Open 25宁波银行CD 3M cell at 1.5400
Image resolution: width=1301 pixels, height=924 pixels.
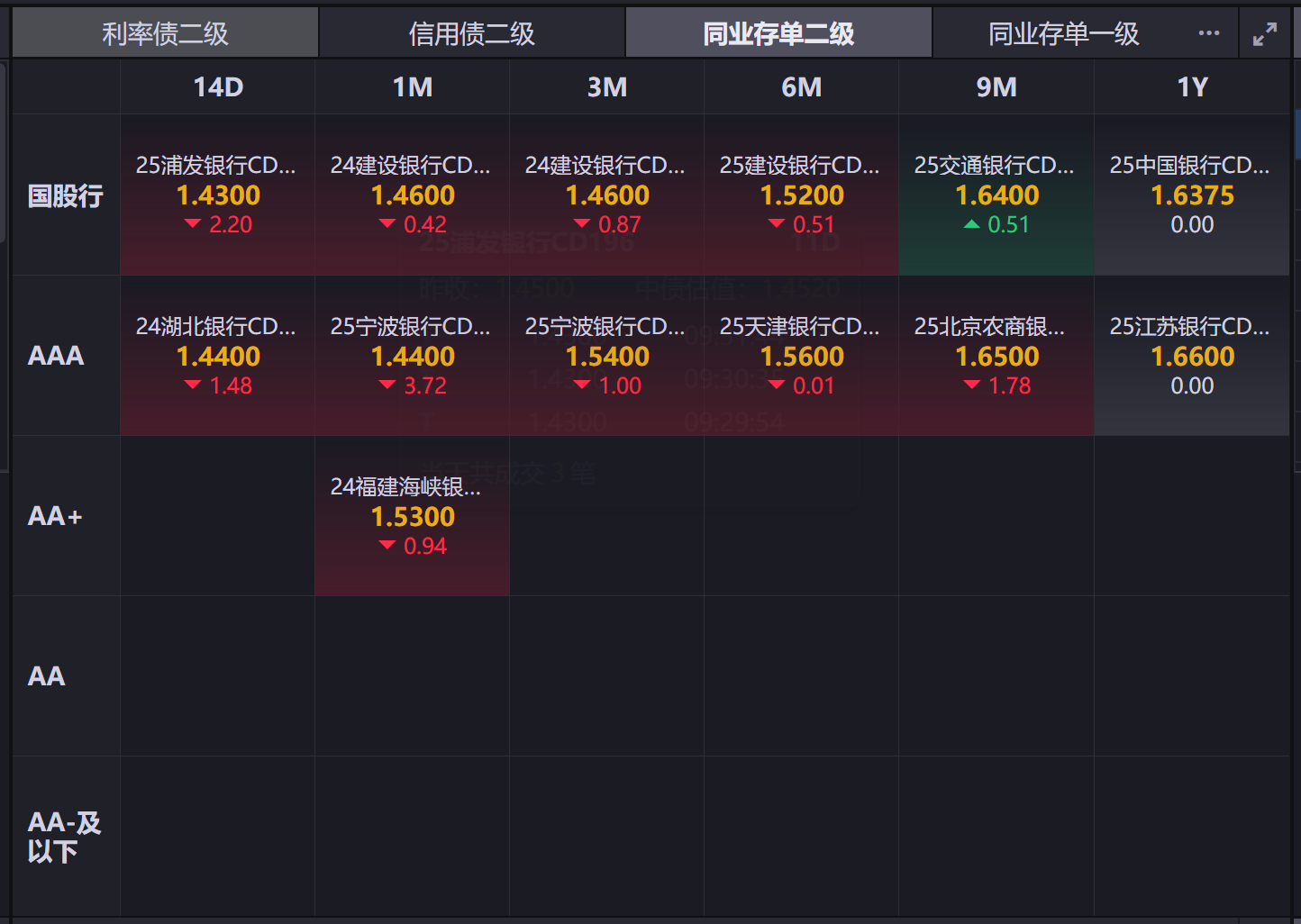(606, 356)
